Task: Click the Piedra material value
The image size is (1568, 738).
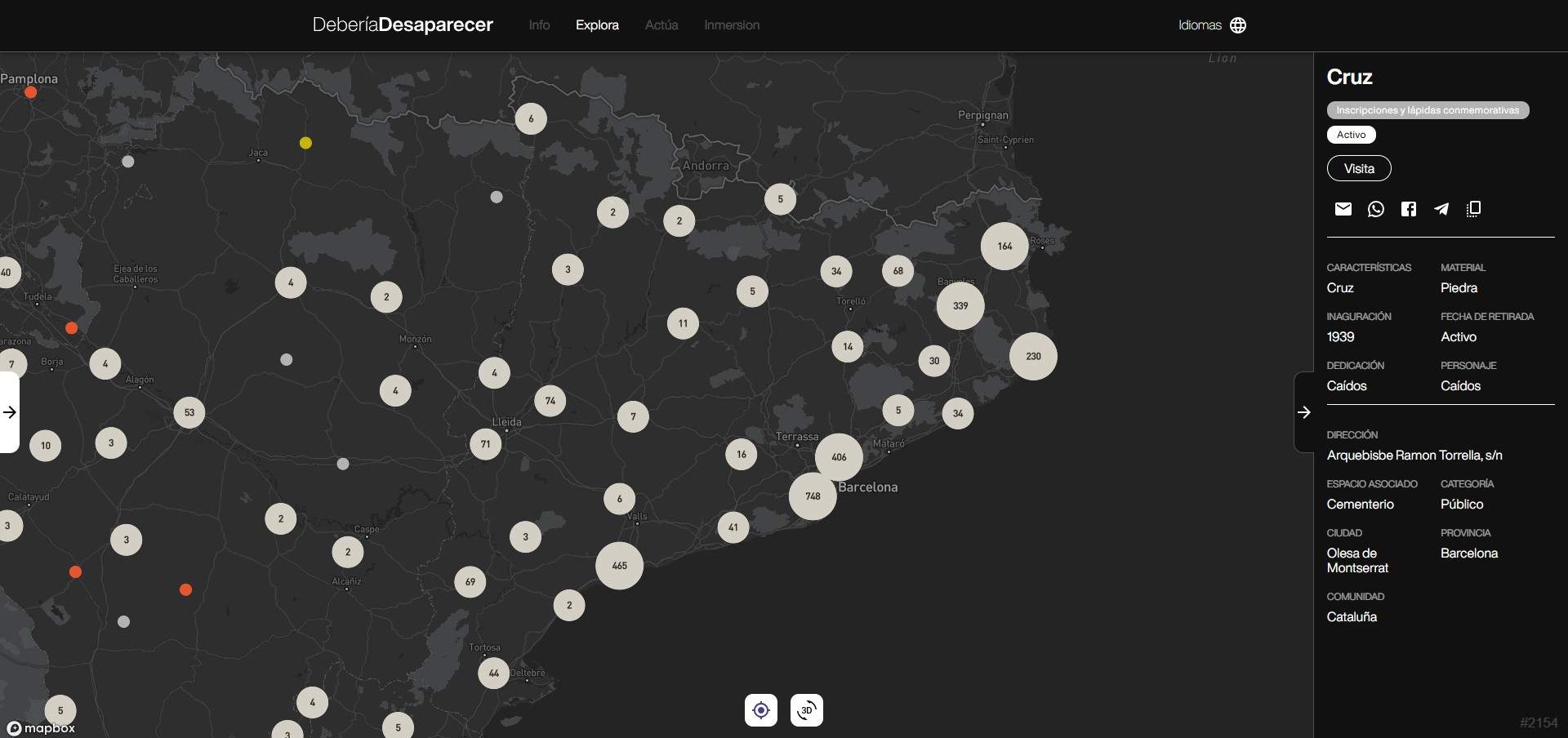Action: (1459, 288)
